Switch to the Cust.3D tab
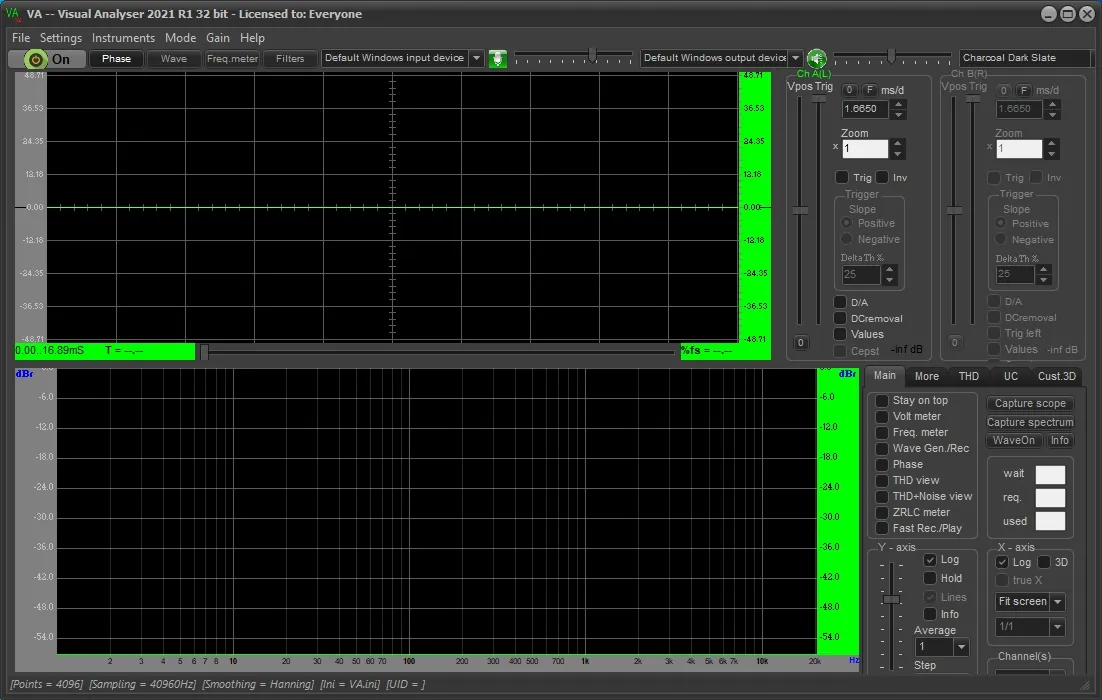This screenshot has width=1102, height=700. point(1056,376)
